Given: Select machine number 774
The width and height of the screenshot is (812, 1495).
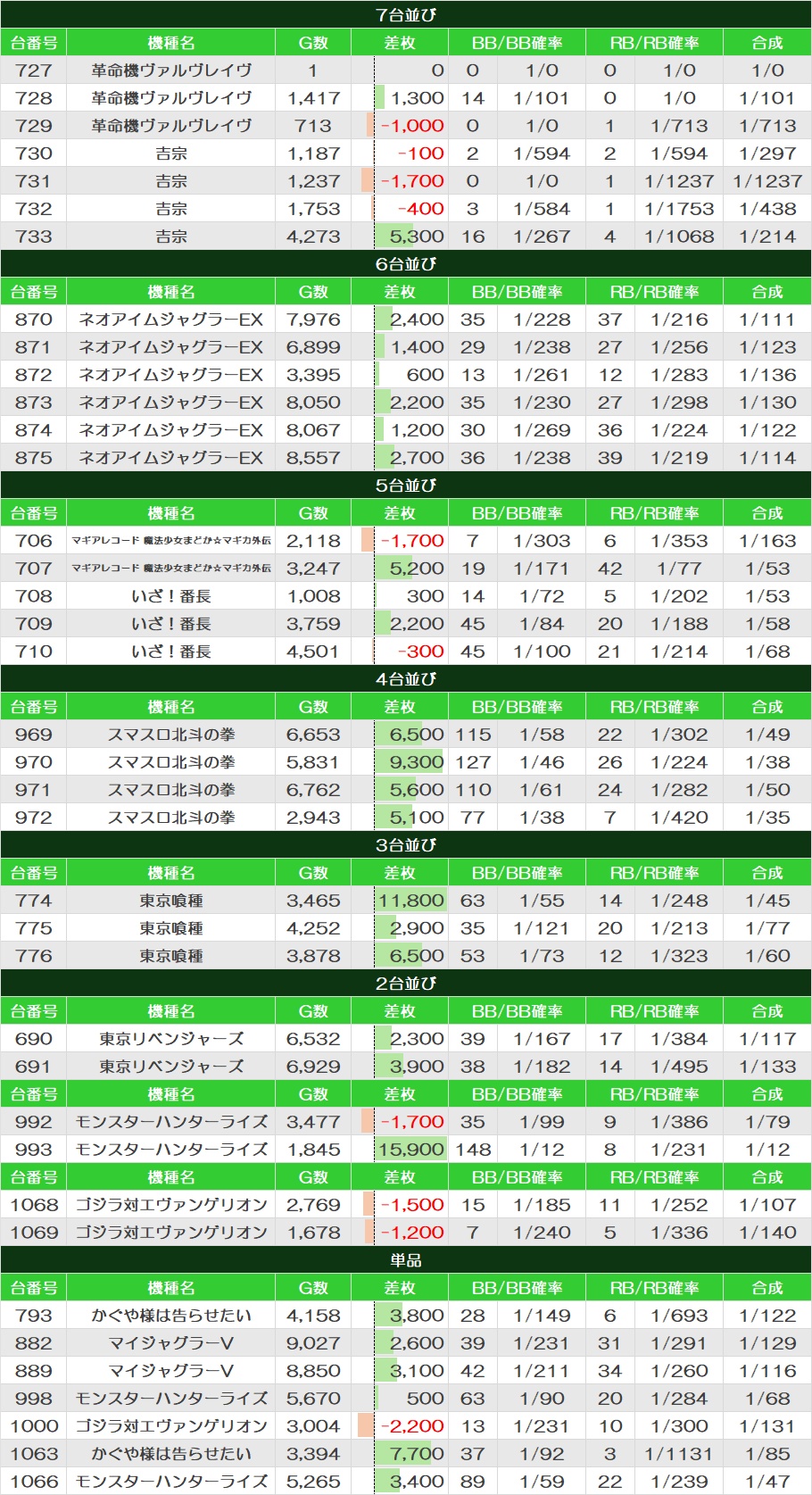Looking at the screenshot, I should click(x=34, y=900).
